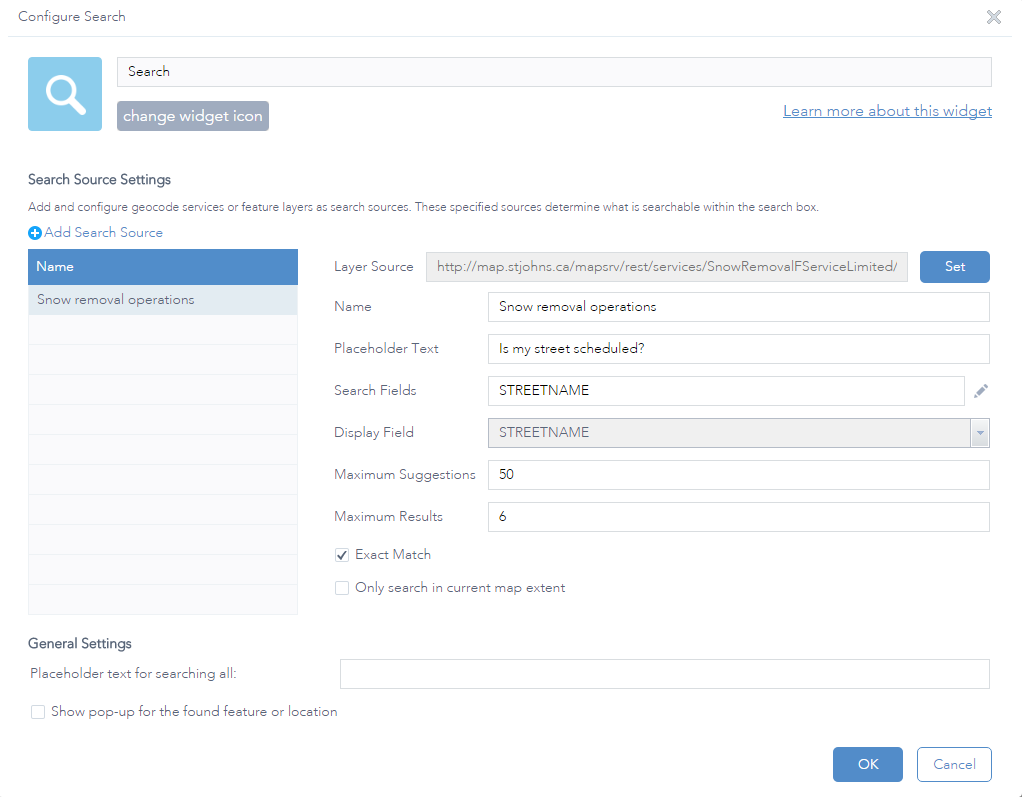The height and width of the screenshot is (797, 1022).
Task: Click the Add Search Source link
Action: [x=103, y=233]
